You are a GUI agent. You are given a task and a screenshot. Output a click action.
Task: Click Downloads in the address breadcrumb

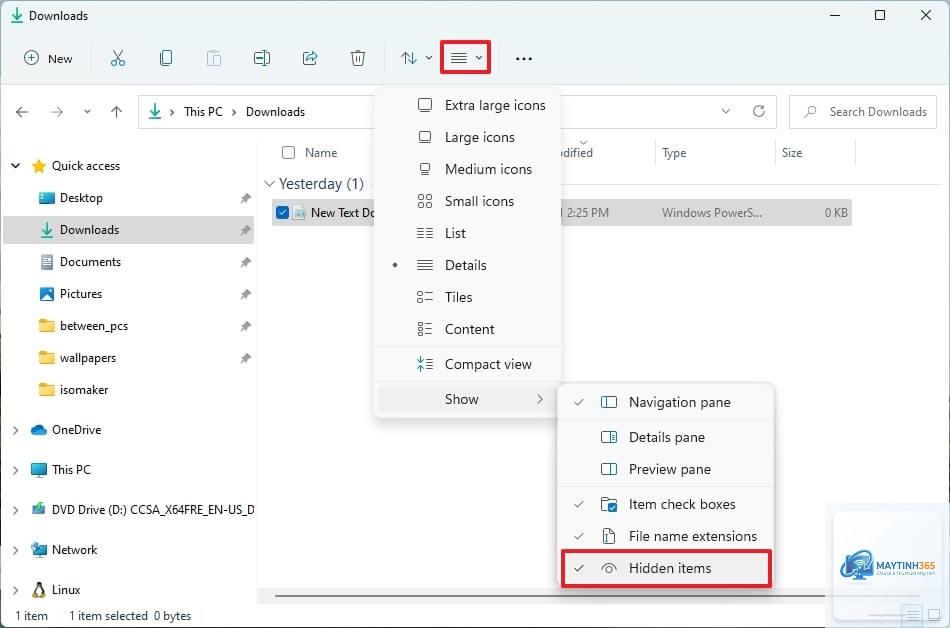click(x=275, y=112)
